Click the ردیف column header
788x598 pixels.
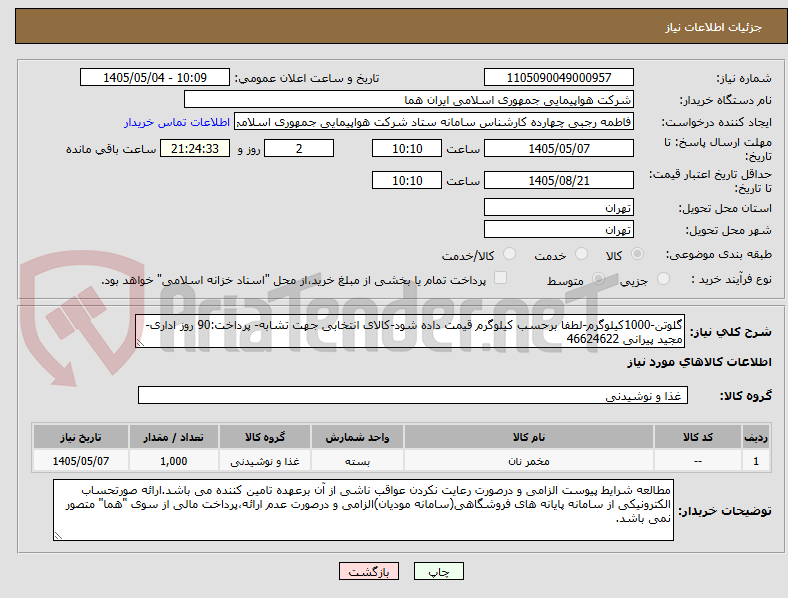(x=756, y=437)
